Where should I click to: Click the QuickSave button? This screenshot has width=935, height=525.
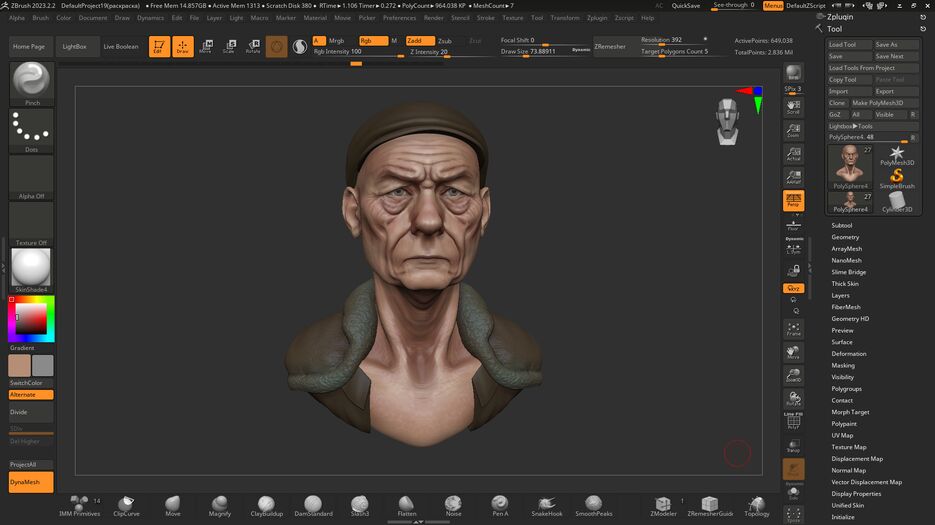point(686,5)
